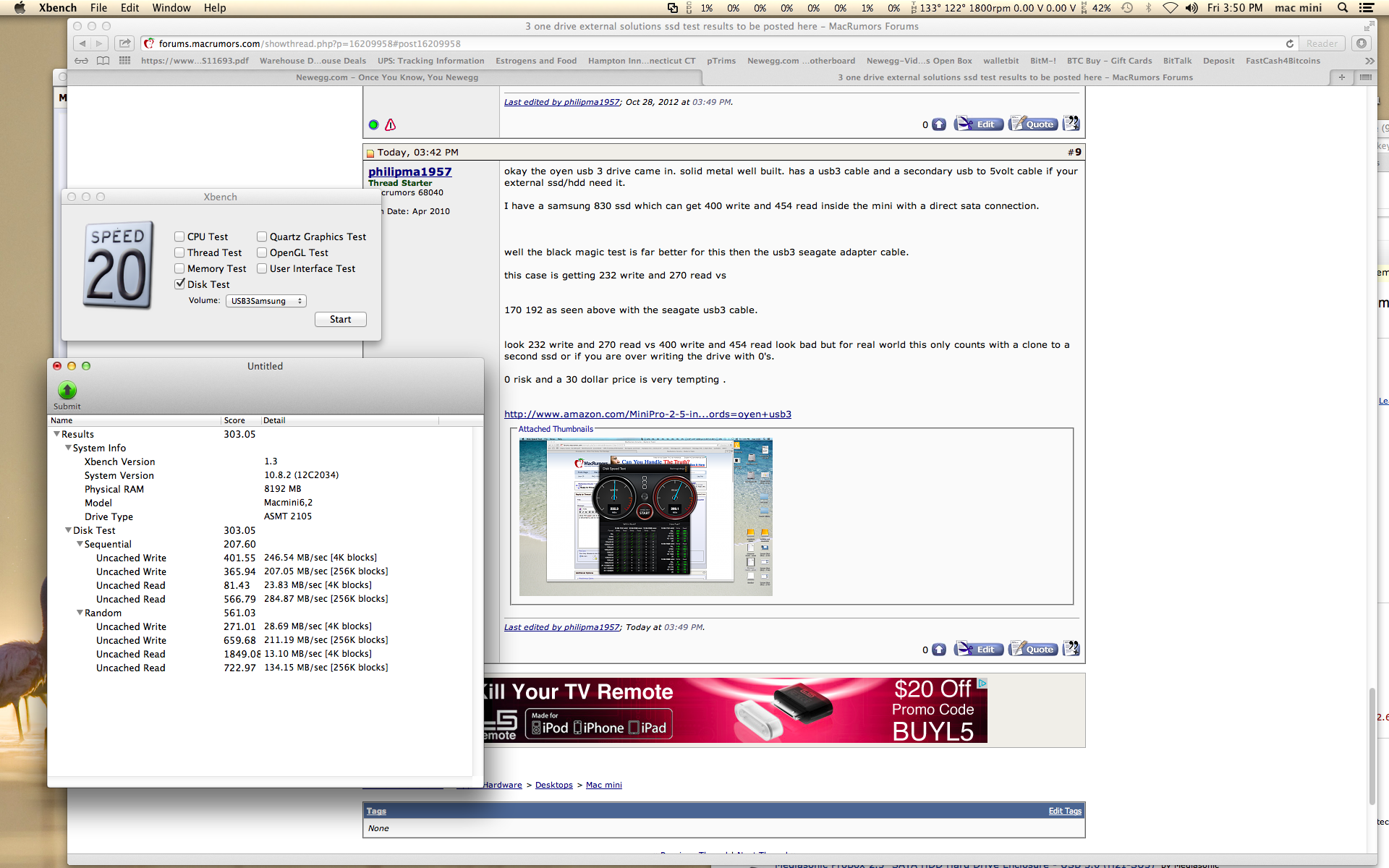Click the Quote button in post #9

click(1033, 650)
